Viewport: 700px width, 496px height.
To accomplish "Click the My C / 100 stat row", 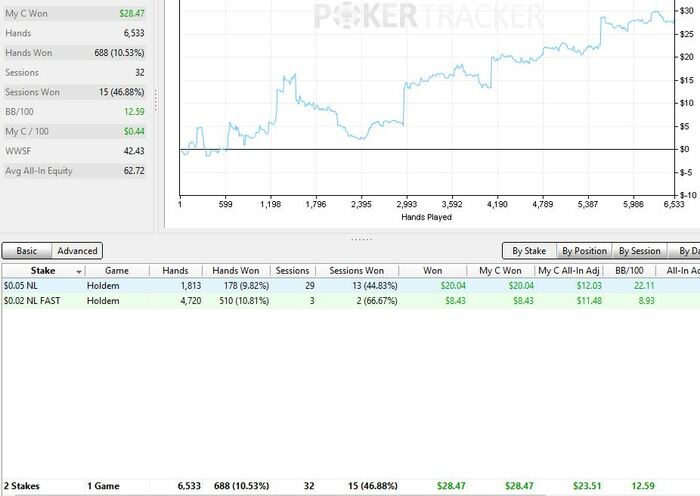I will click(x=75, y=131).
